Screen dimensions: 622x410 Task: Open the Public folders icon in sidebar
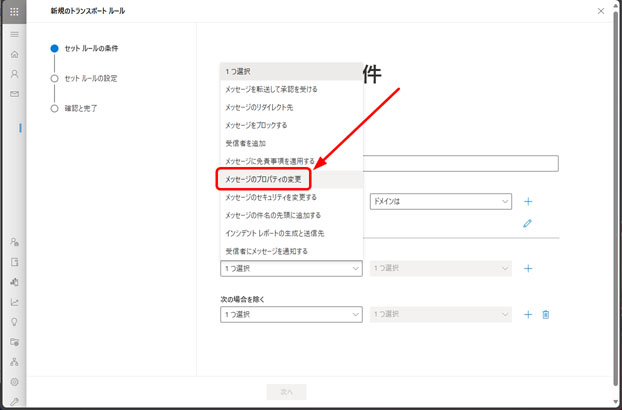point(14,342)
